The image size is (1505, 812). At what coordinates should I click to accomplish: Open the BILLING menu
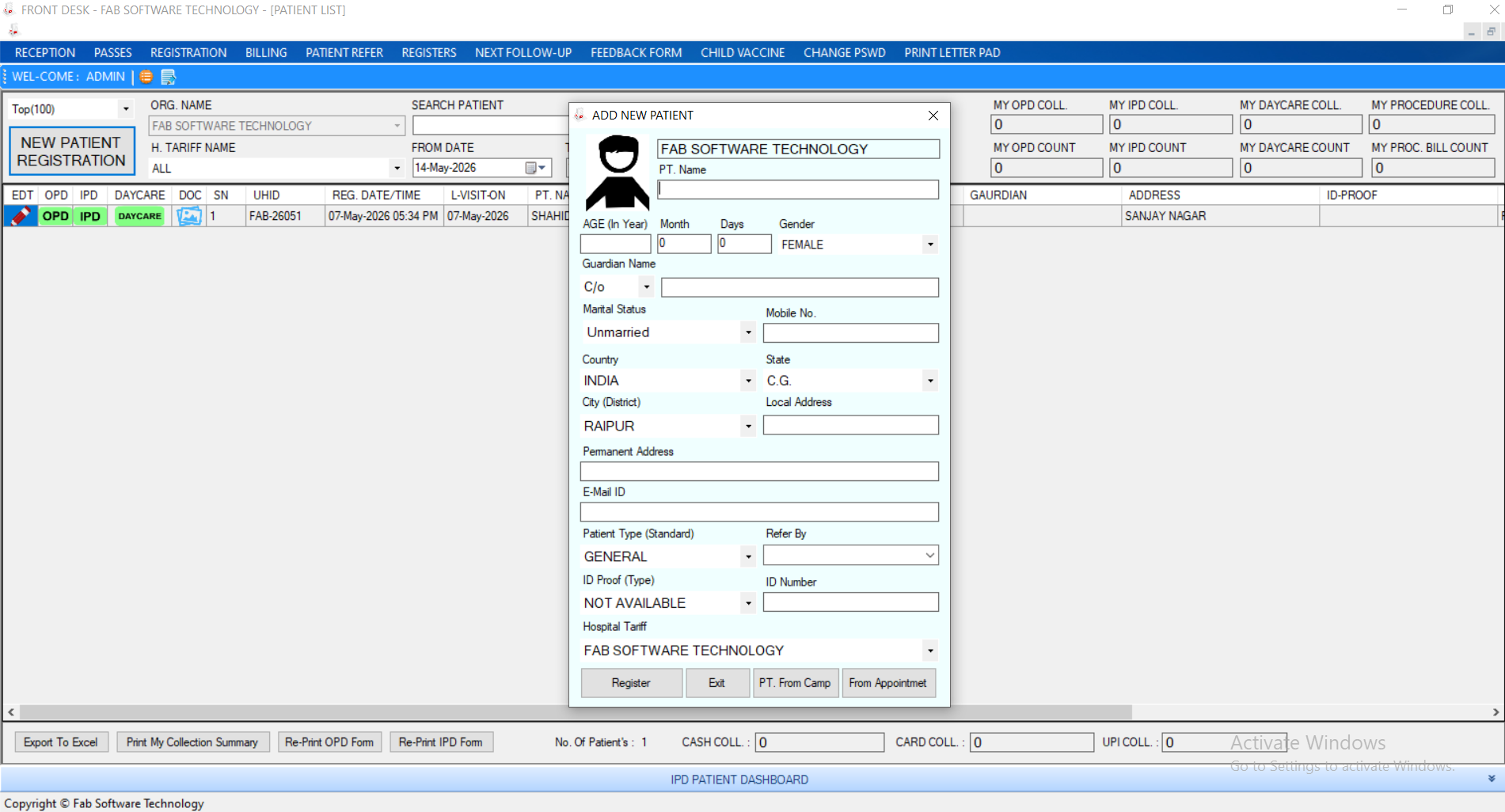coord(266,53)
